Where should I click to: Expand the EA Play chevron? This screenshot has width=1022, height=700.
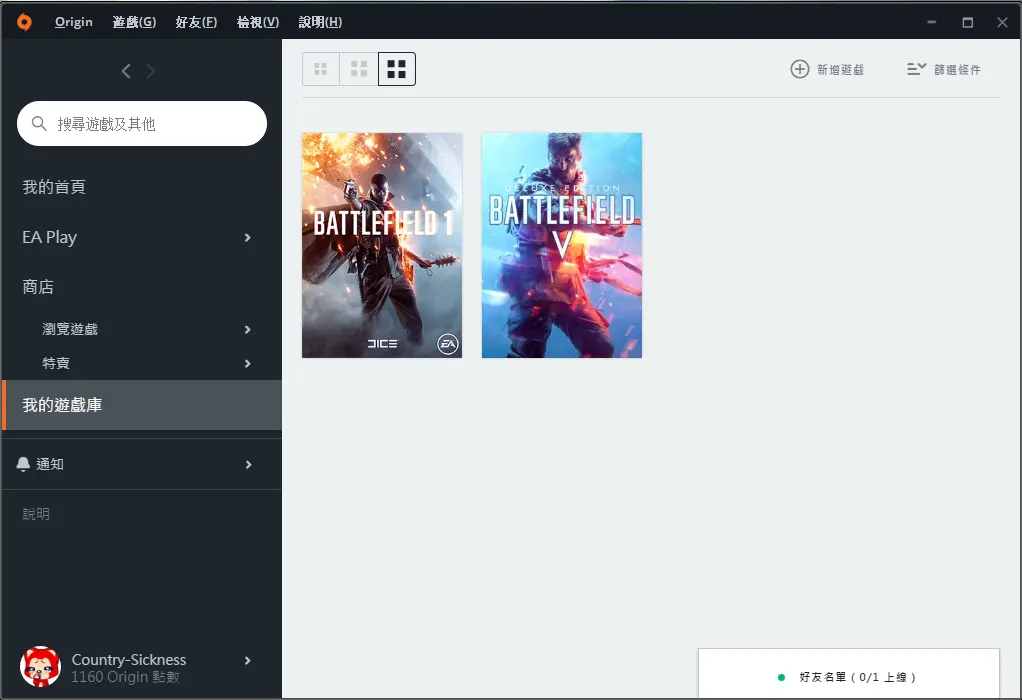tap(248, 238)
